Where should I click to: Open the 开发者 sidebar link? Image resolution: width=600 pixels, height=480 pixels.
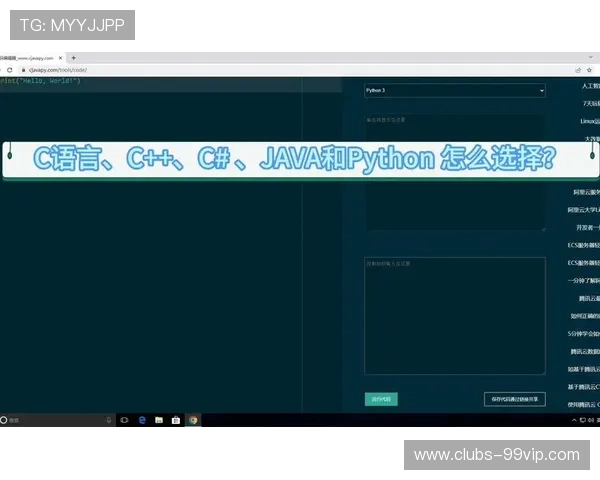(x=588, y=228)
